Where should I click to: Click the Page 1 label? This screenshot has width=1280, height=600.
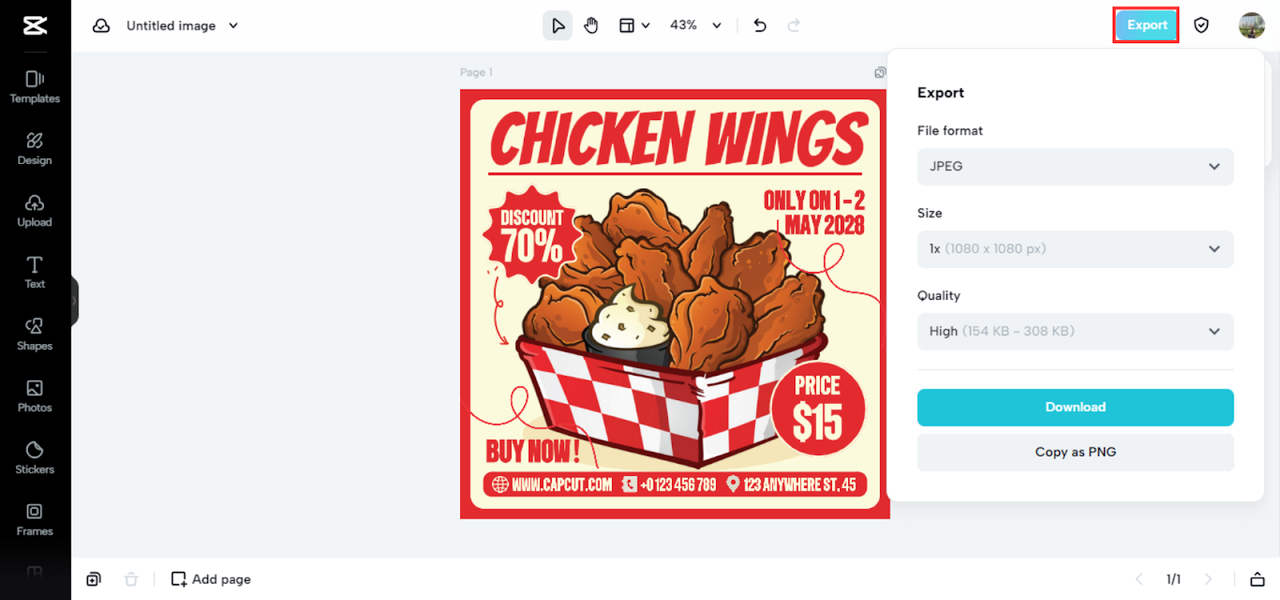[476, 72]
